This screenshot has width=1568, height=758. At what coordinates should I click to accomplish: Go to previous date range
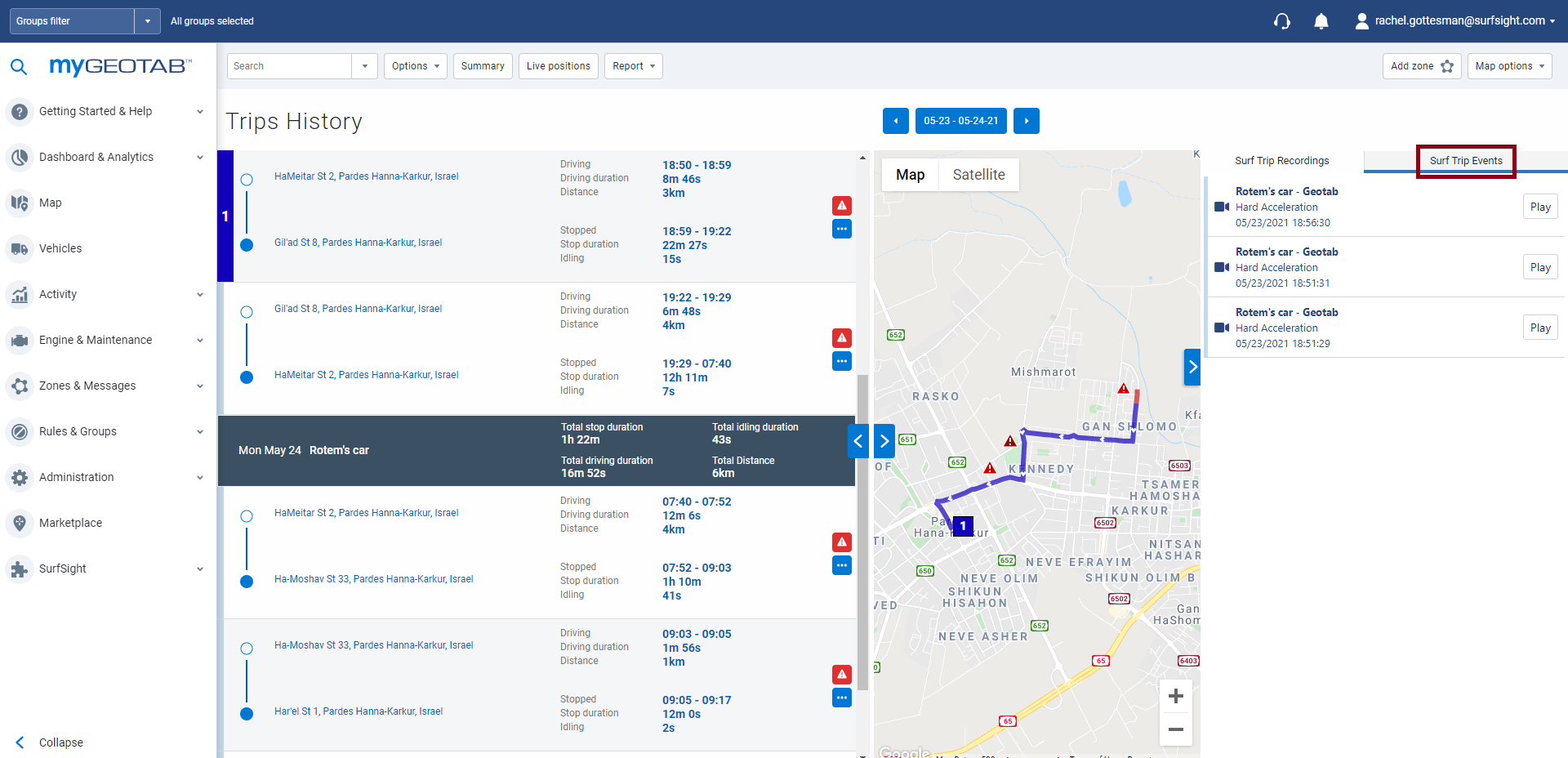896,121
